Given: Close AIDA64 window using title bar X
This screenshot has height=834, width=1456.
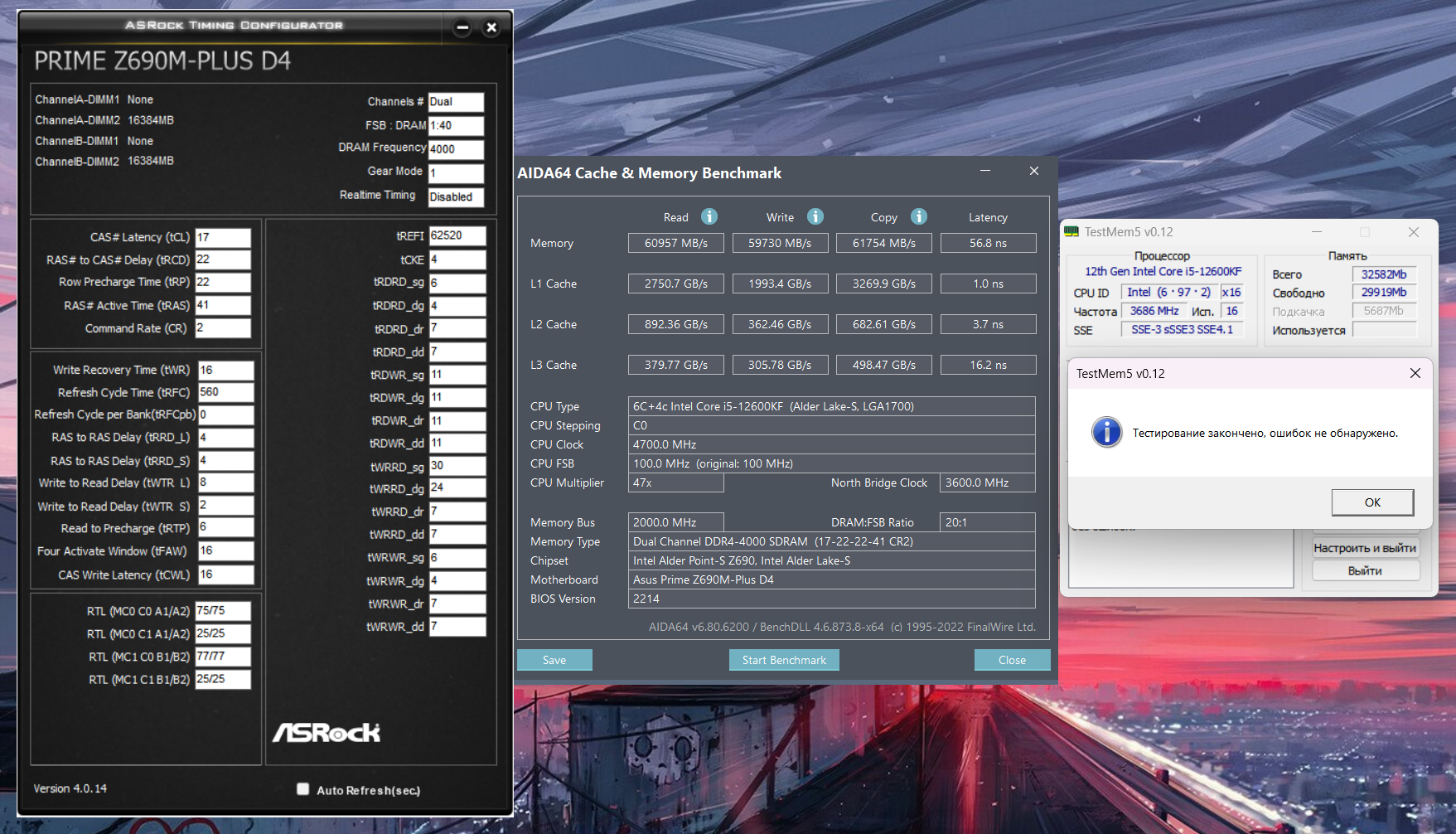Looking at the screenshot, I should pos(1034,171).
